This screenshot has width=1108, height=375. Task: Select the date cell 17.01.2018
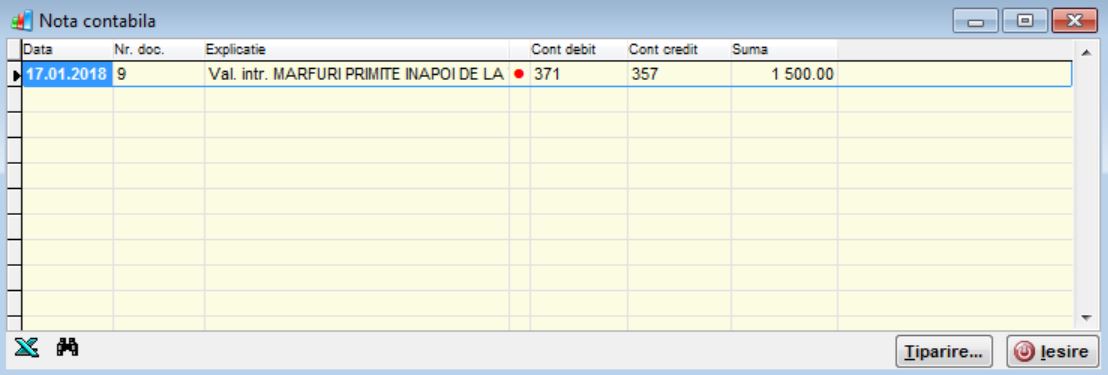67,74
